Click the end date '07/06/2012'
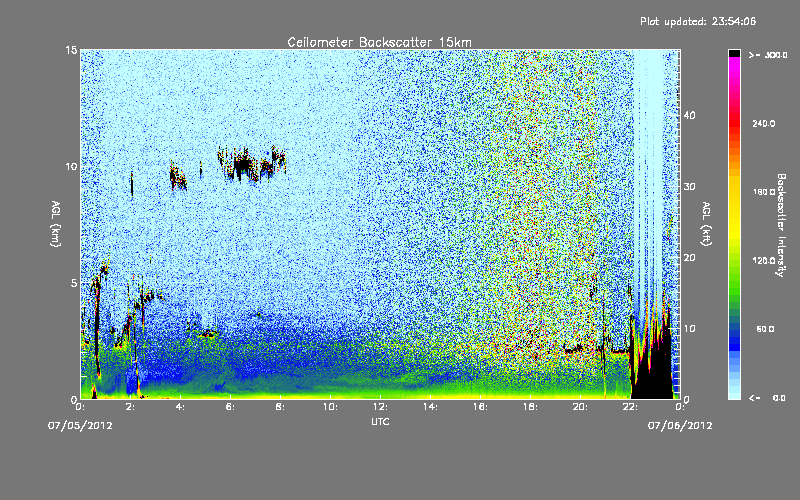This screenshot has height=500, width=800. (x=680, y=426)
